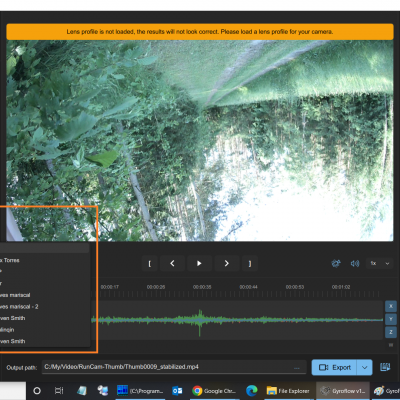Click the video preview frame

[x=200, y=140]
